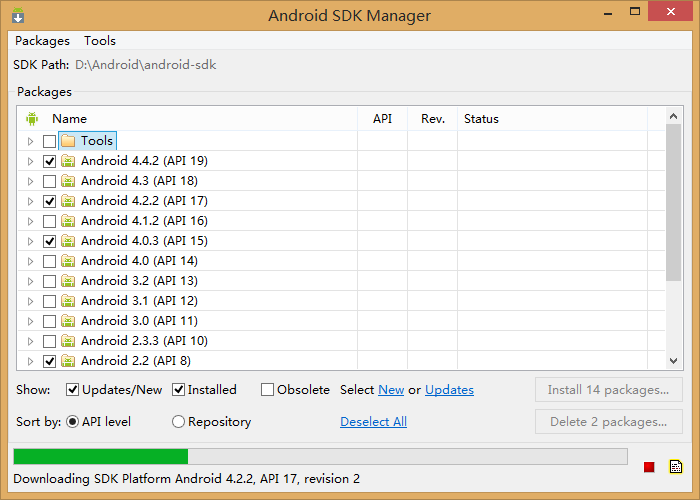Click the download progress bar
700x500 pixels.
pyautogui.click(x=320, y=457)
